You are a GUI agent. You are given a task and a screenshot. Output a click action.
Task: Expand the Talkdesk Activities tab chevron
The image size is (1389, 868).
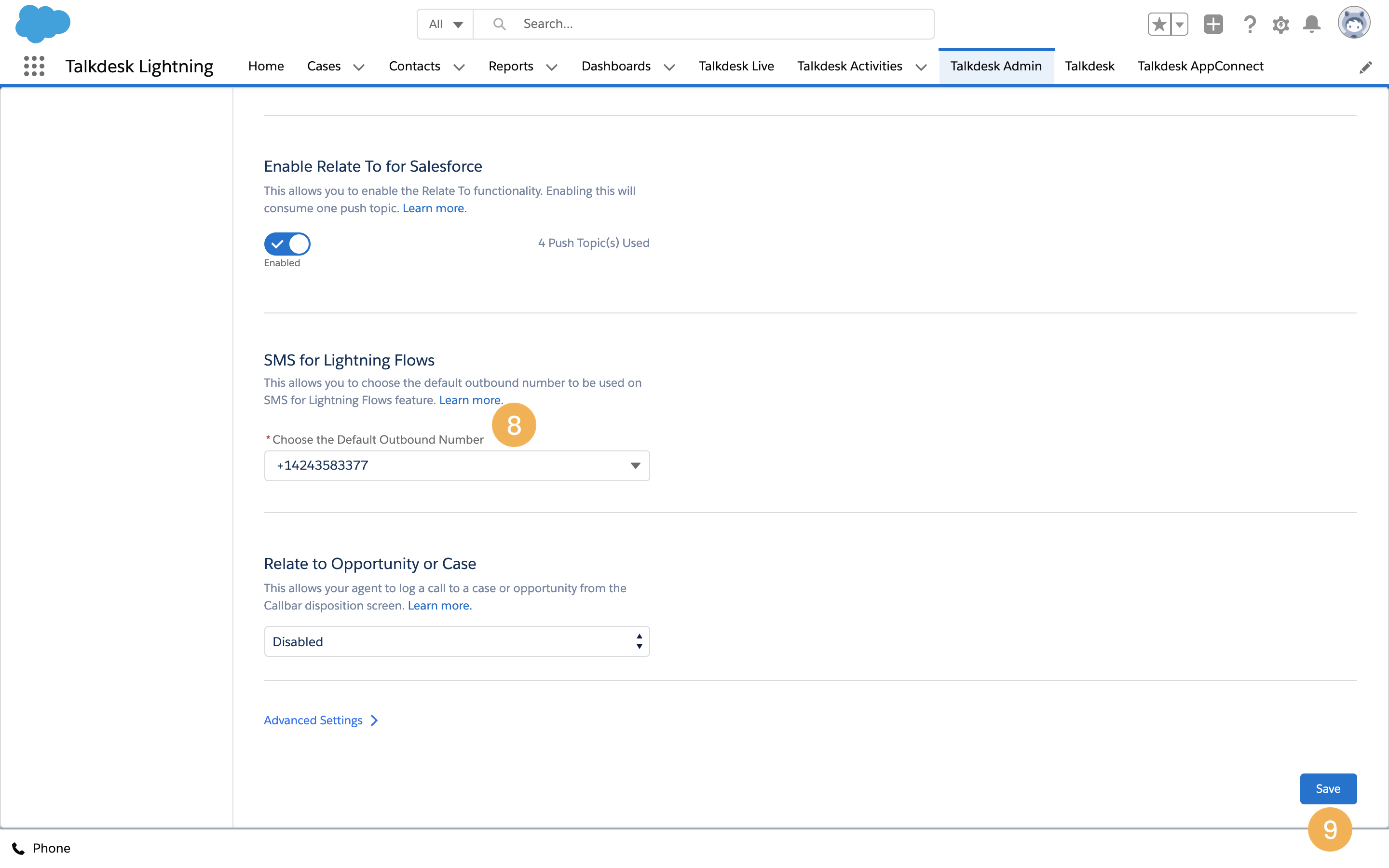click(x=921, y=67)
